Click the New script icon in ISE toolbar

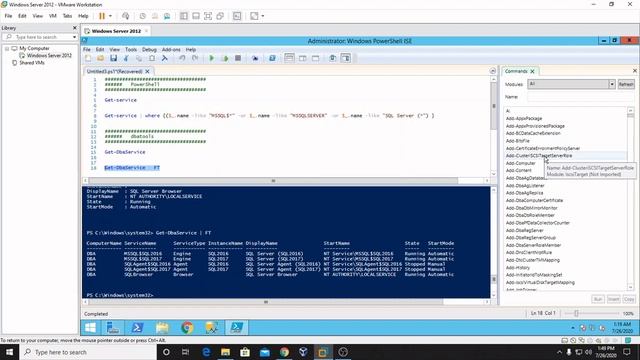(88, 58)
